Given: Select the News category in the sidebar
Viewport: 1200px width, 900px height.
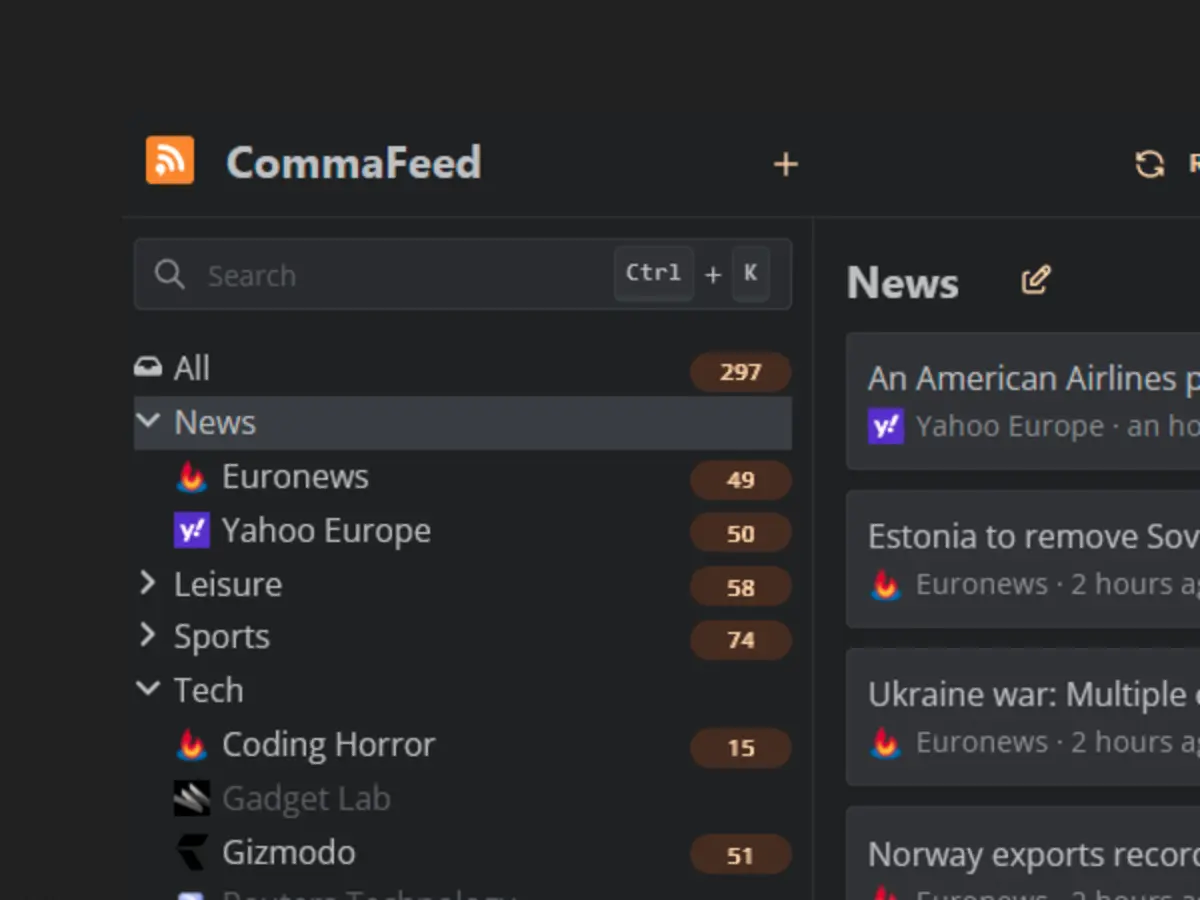Looking at the screenshot, I should point(213,422).
